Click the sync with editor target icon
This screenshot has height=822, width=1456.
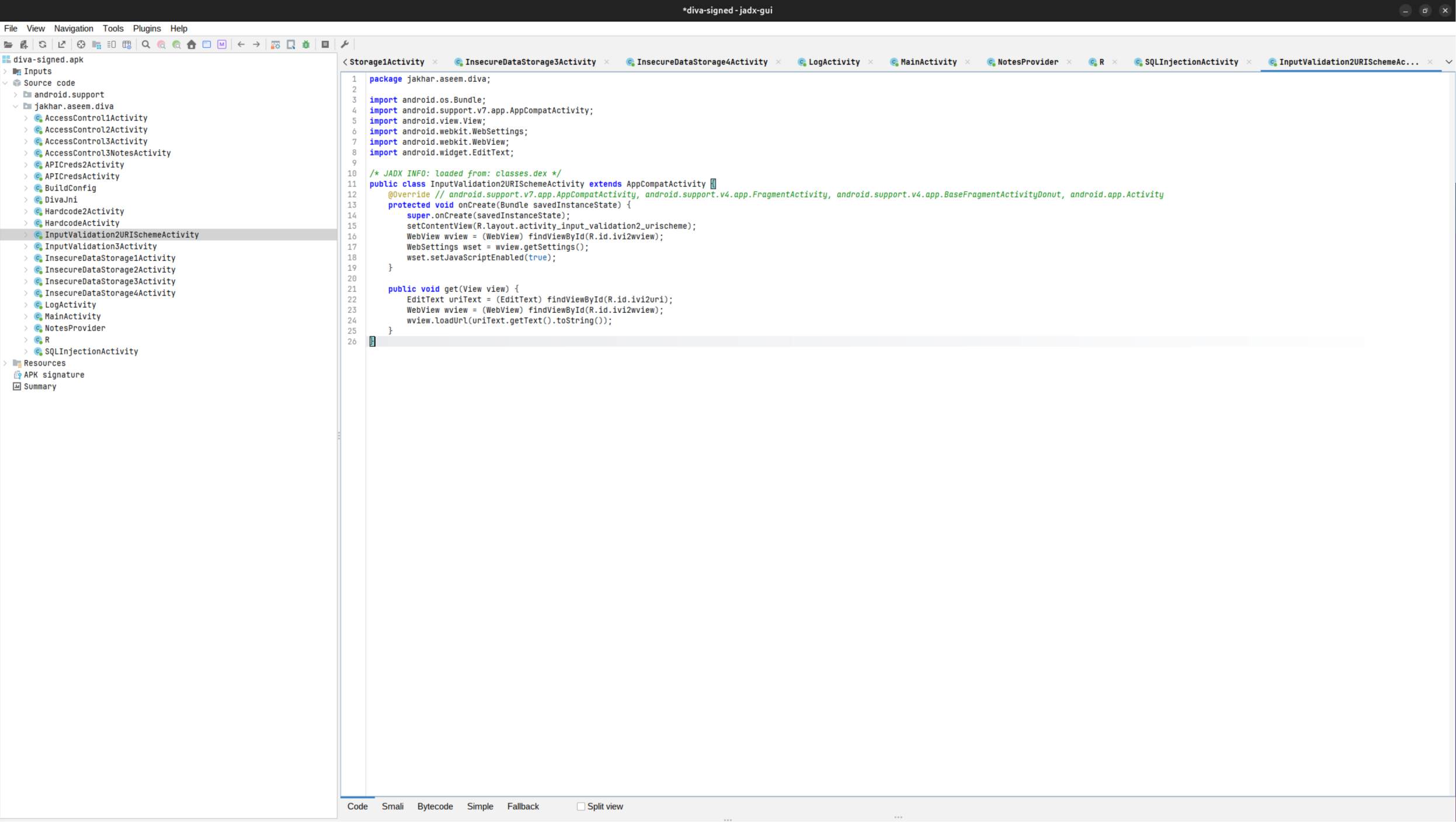(x=81, y=44)
